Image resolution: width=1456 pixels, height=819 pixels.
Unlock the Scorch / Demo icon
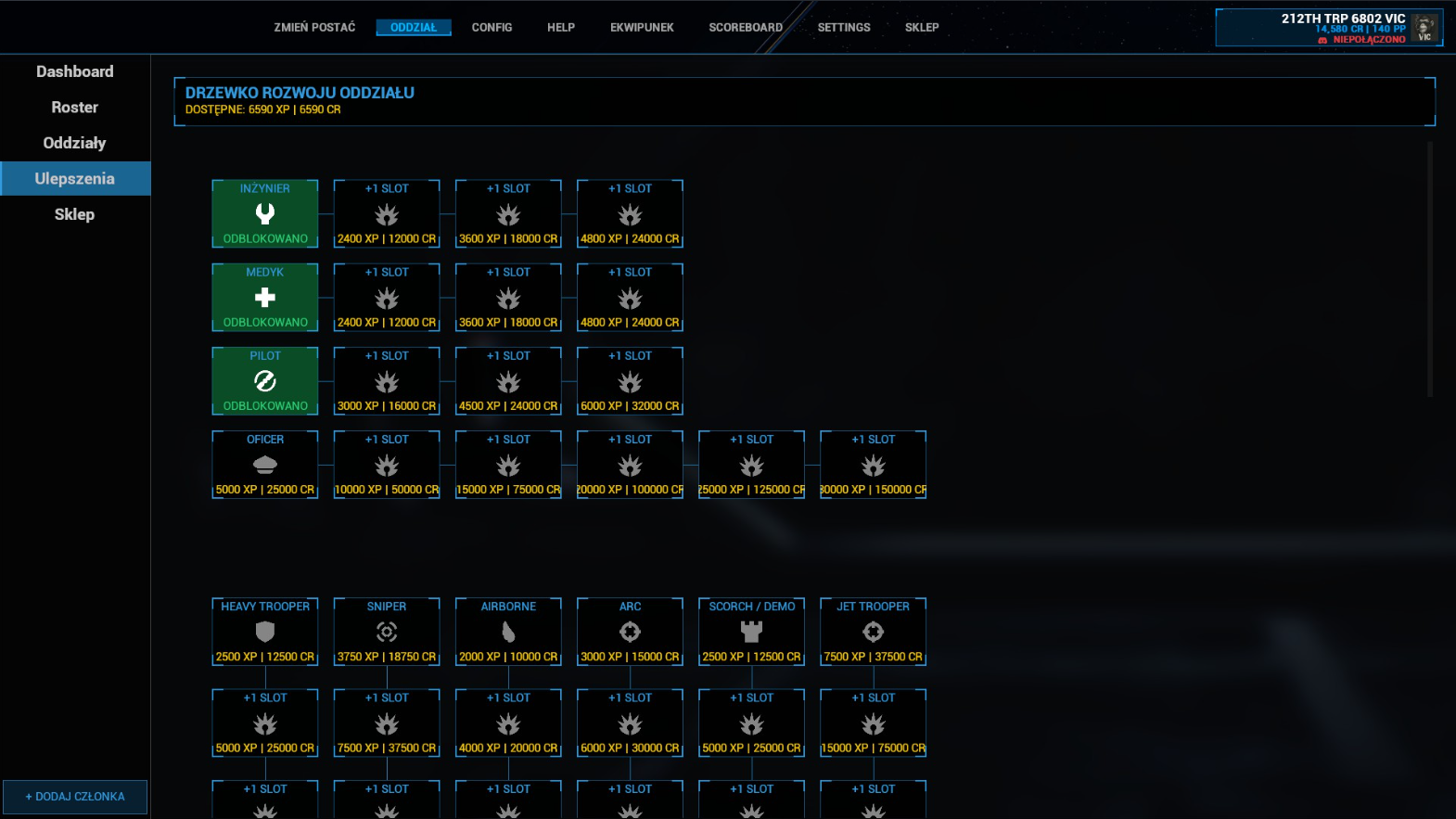(x=752, y=632)
